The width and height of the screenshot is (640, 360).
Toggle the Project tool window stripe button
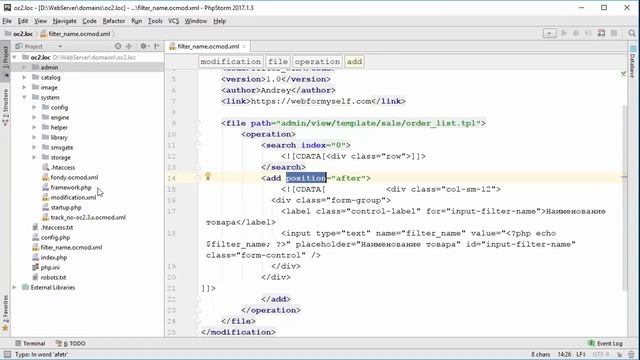pyautogui.click(x=5, y=60)
